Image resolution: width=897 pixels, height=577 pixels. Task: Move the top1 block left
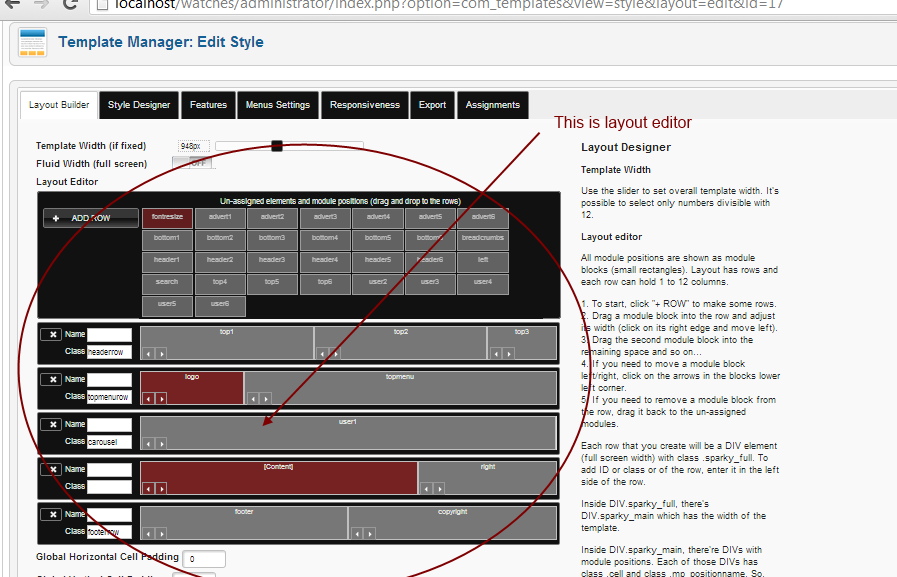[149, 353]
